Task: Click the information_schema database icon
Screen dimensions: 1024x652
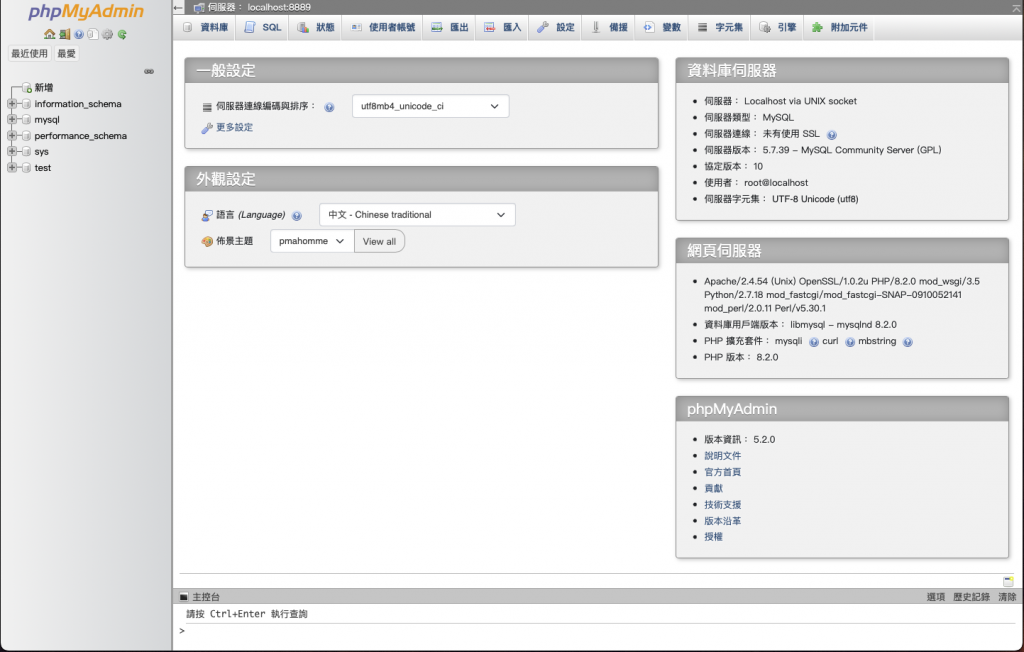Action: click(x=26, y=104)
